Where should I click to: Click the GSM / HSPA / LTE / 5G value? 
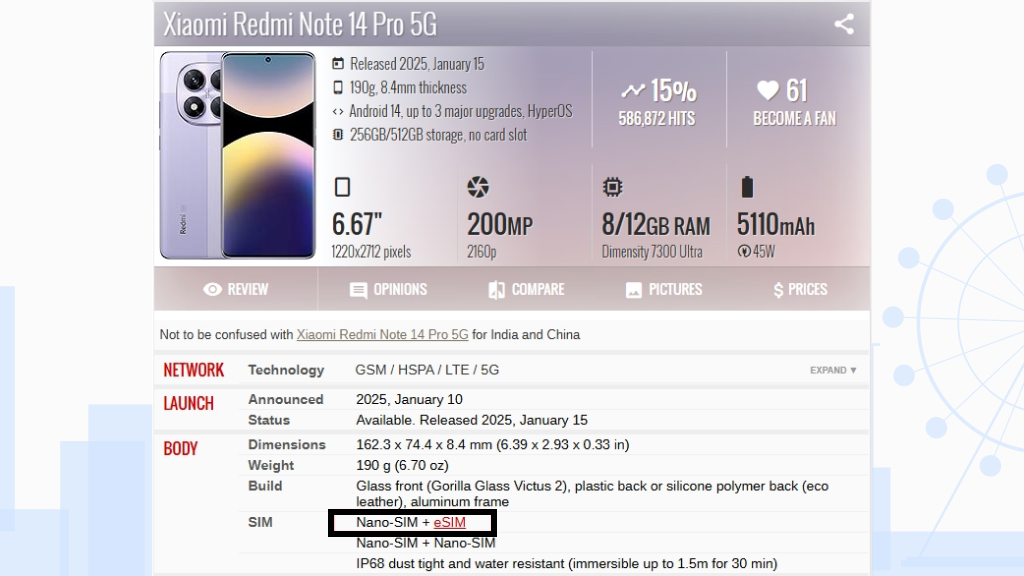coord(427,370)
